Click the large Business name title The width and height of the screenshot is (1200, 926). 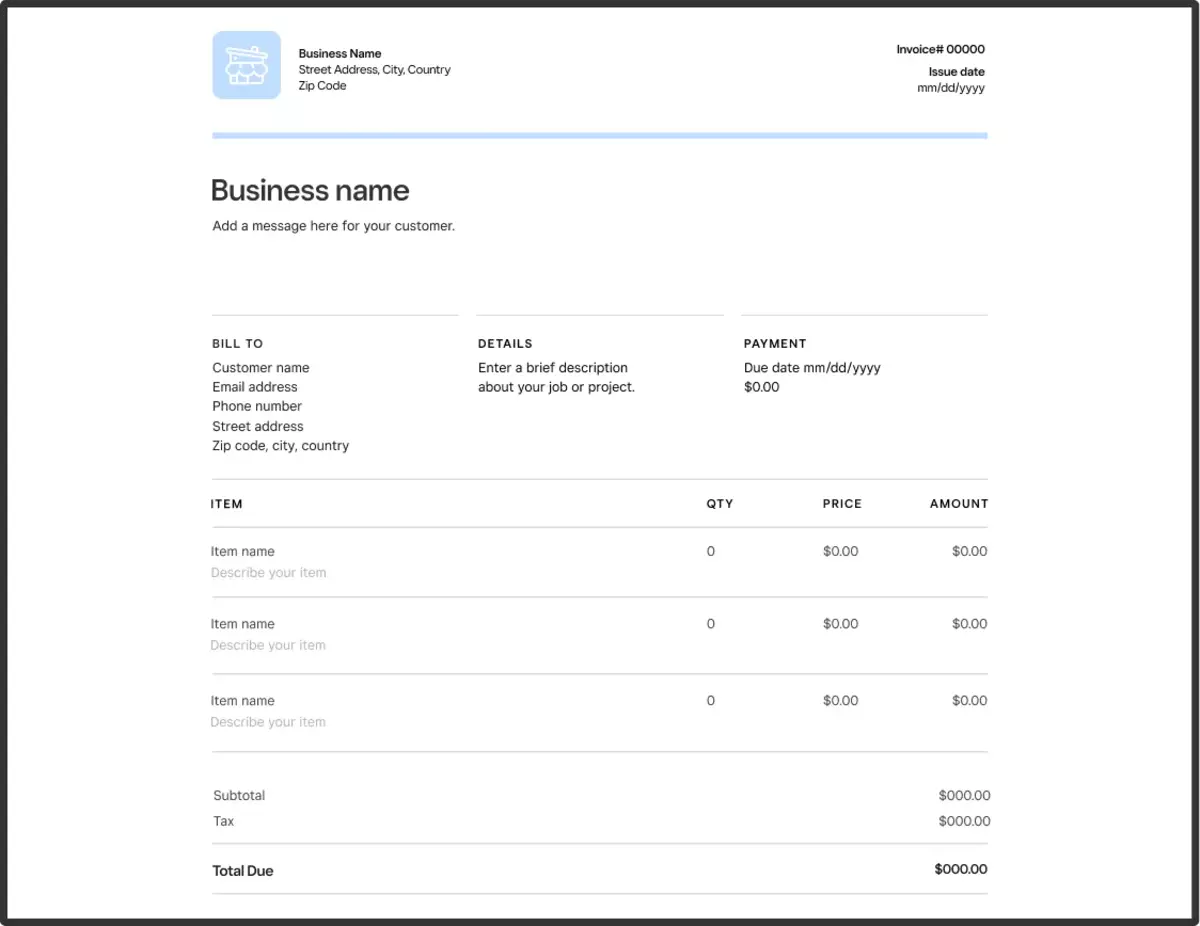pyautogui.click(x=310, y=190)
